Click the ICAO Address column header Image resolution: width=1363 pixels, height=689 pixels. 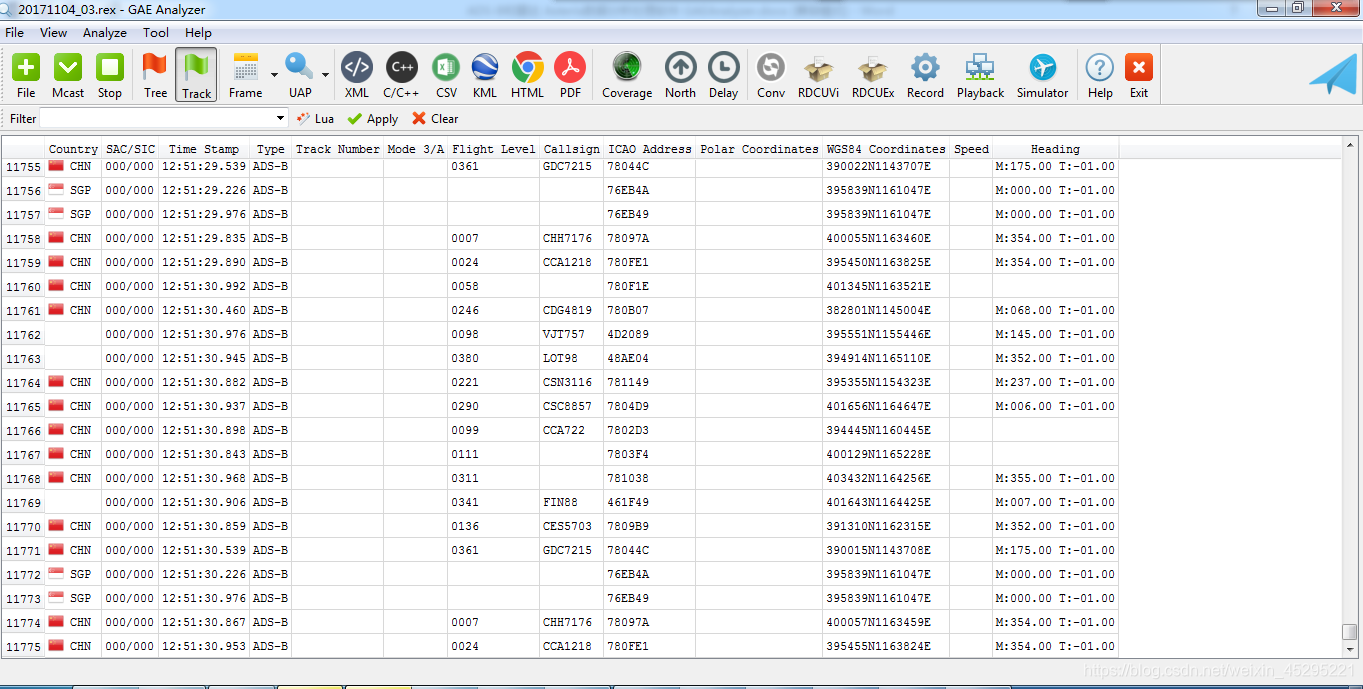click(650, 149)
